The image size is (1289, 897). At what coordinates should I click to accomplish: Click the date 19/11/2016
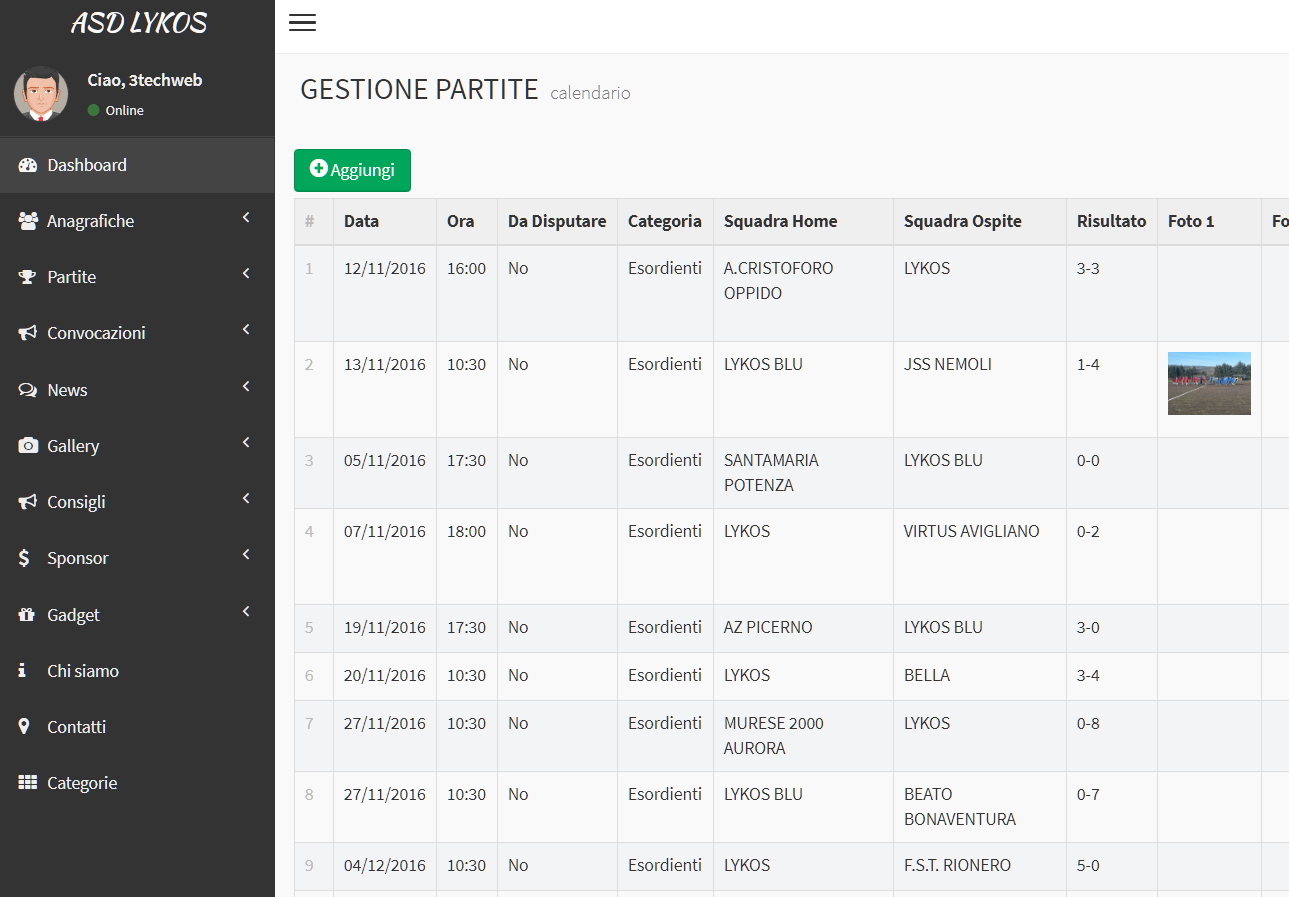(x=385, y=627)
